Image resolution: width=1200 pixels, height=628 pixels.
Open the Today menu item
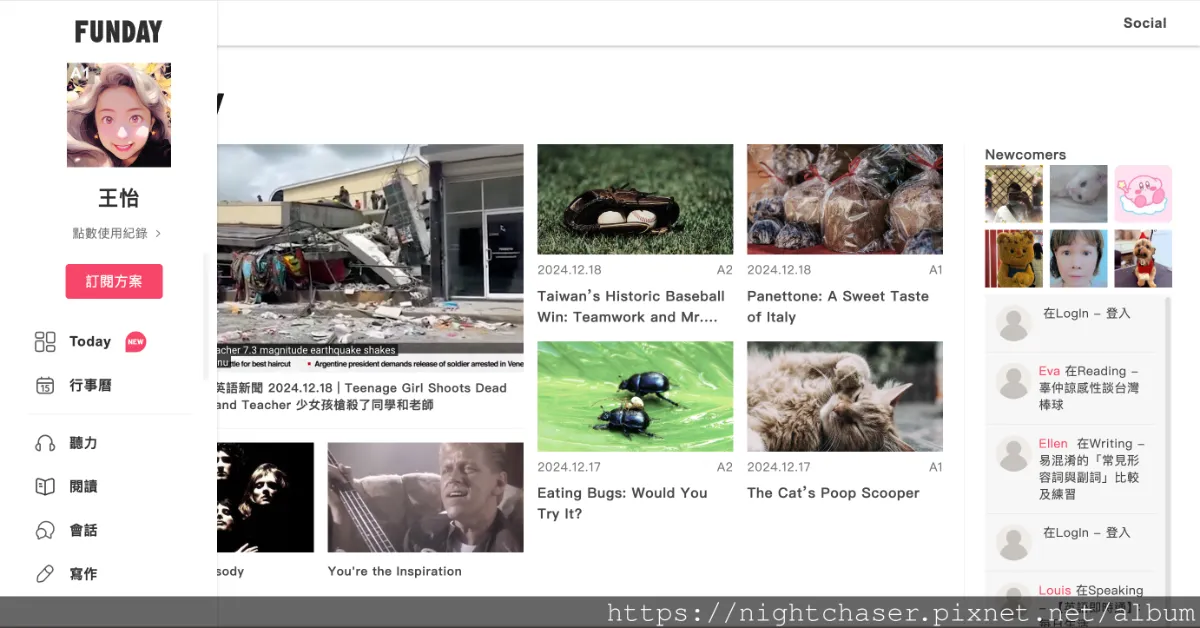[90, 342]
